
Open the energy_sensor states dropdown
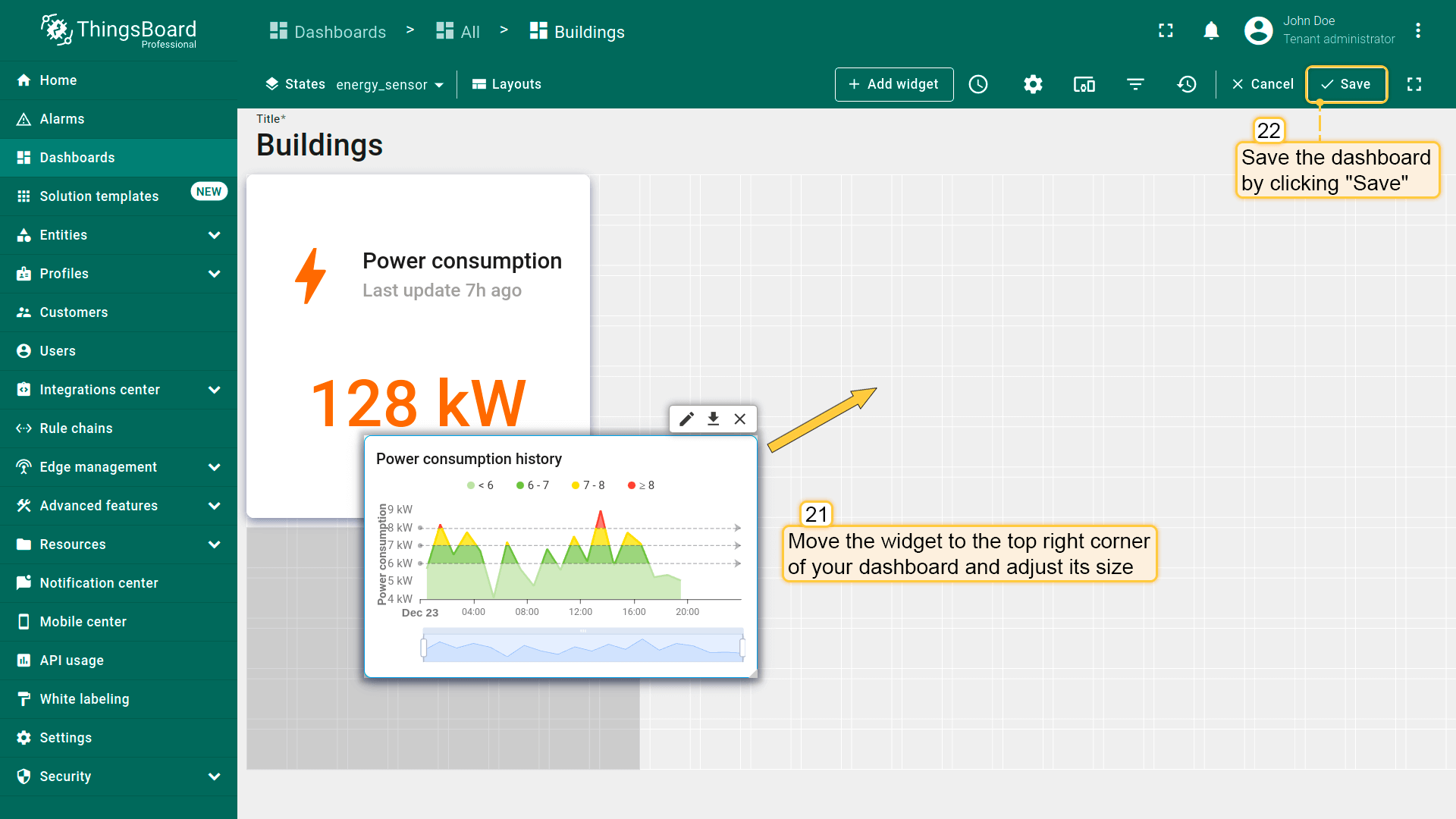tap(390, 85)
